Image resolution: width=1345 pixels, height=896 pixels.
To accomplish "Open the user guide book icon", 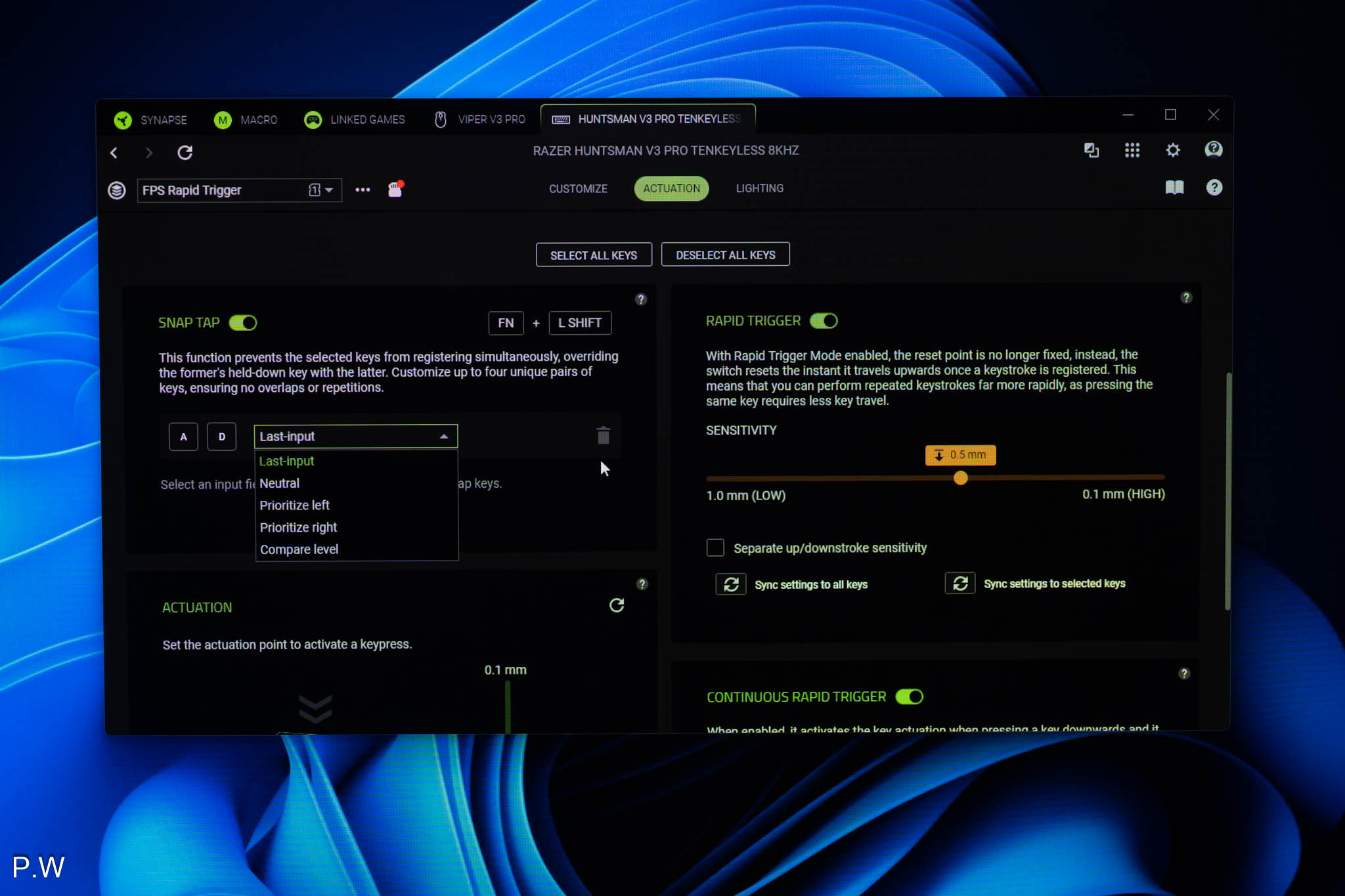I will point(1174,188).
